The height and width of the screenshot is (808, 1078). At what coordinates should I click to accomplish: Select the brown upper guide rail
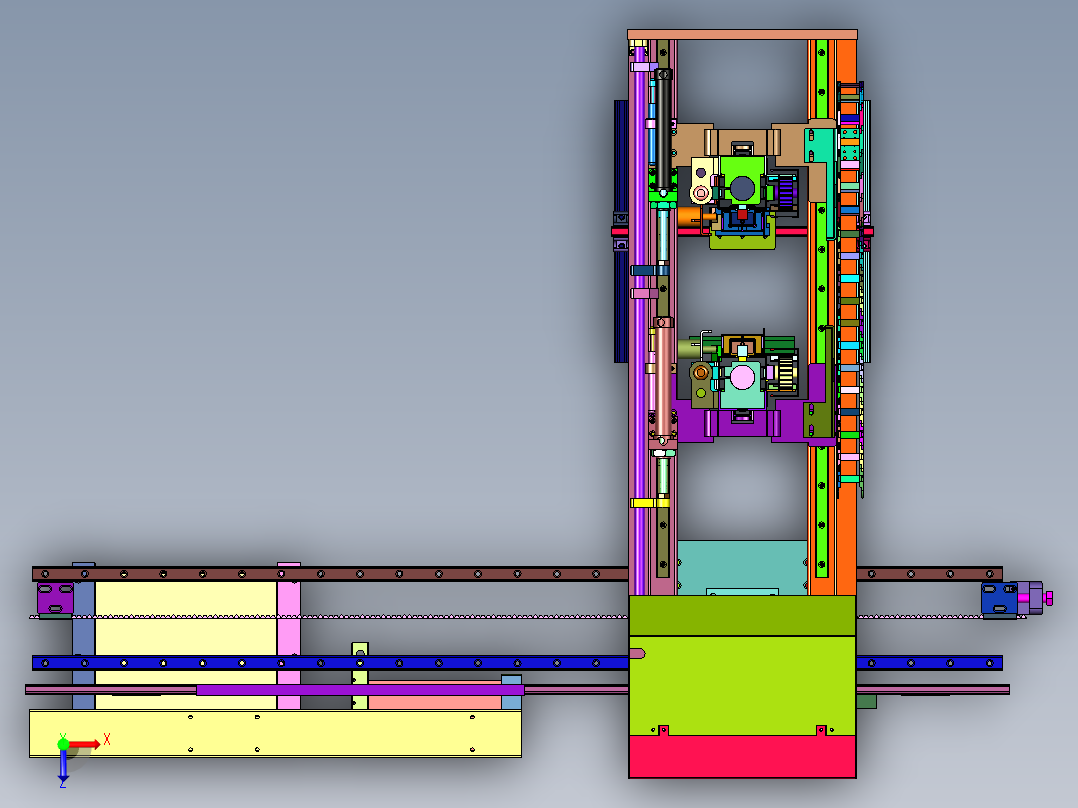(x=330, y=574)
